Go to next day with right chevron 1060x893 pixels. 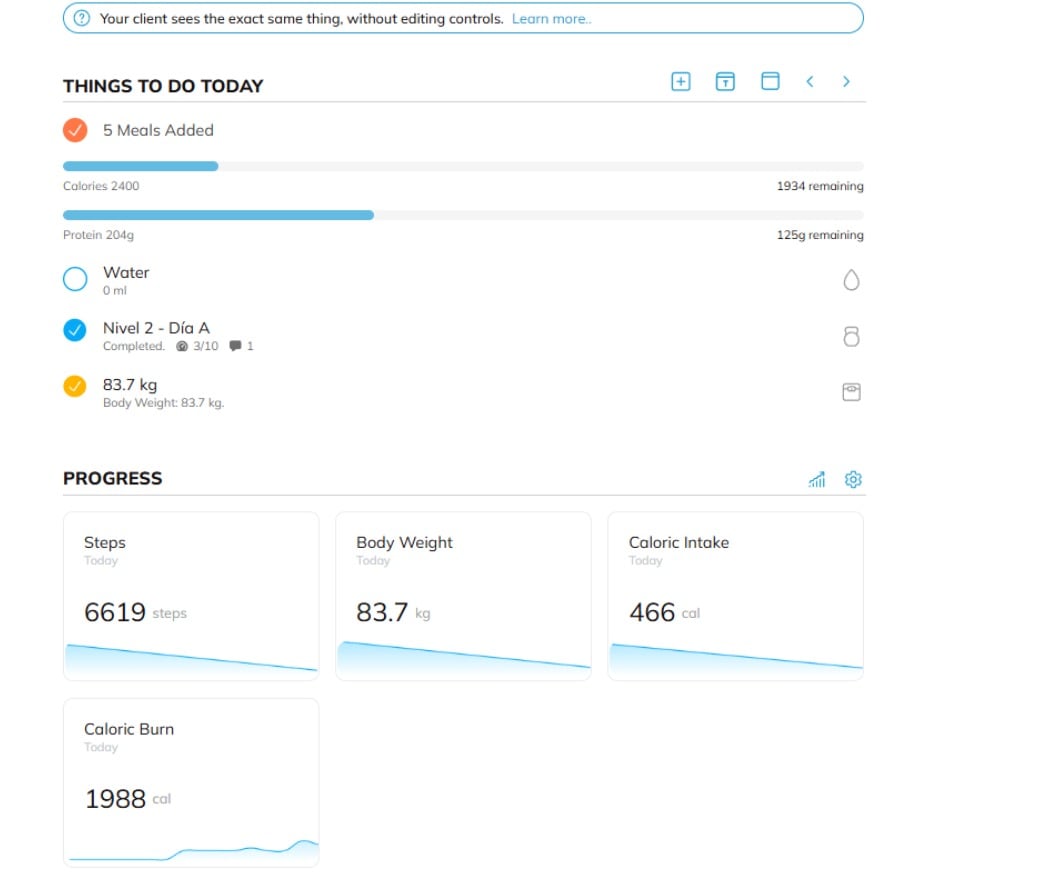click(x=846, y=82)
